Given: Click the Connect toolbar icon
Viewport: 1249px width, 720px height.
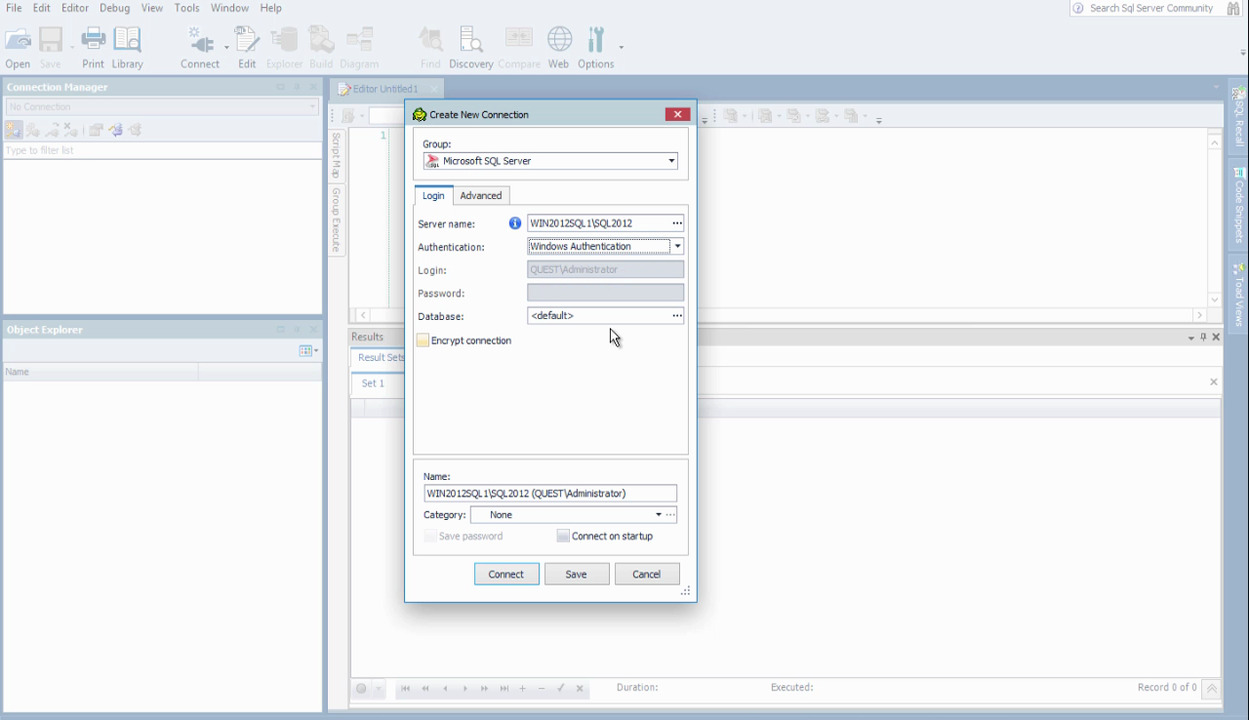Looking at the screenshot, I should pyautogui.click(x=200, y=47).
